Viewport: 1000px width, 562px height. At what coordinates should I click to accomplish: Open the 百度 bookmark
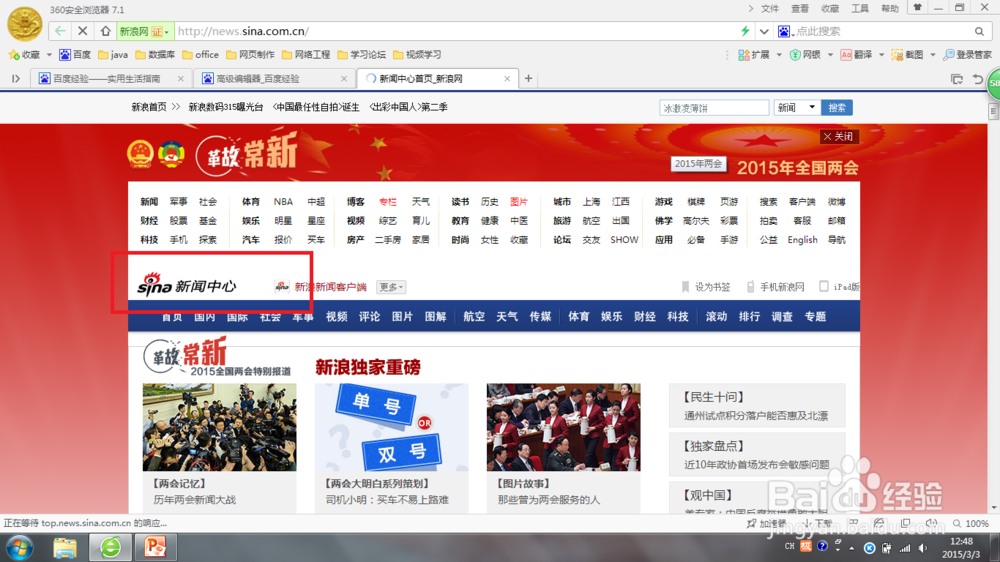click(x=75, y=55)
